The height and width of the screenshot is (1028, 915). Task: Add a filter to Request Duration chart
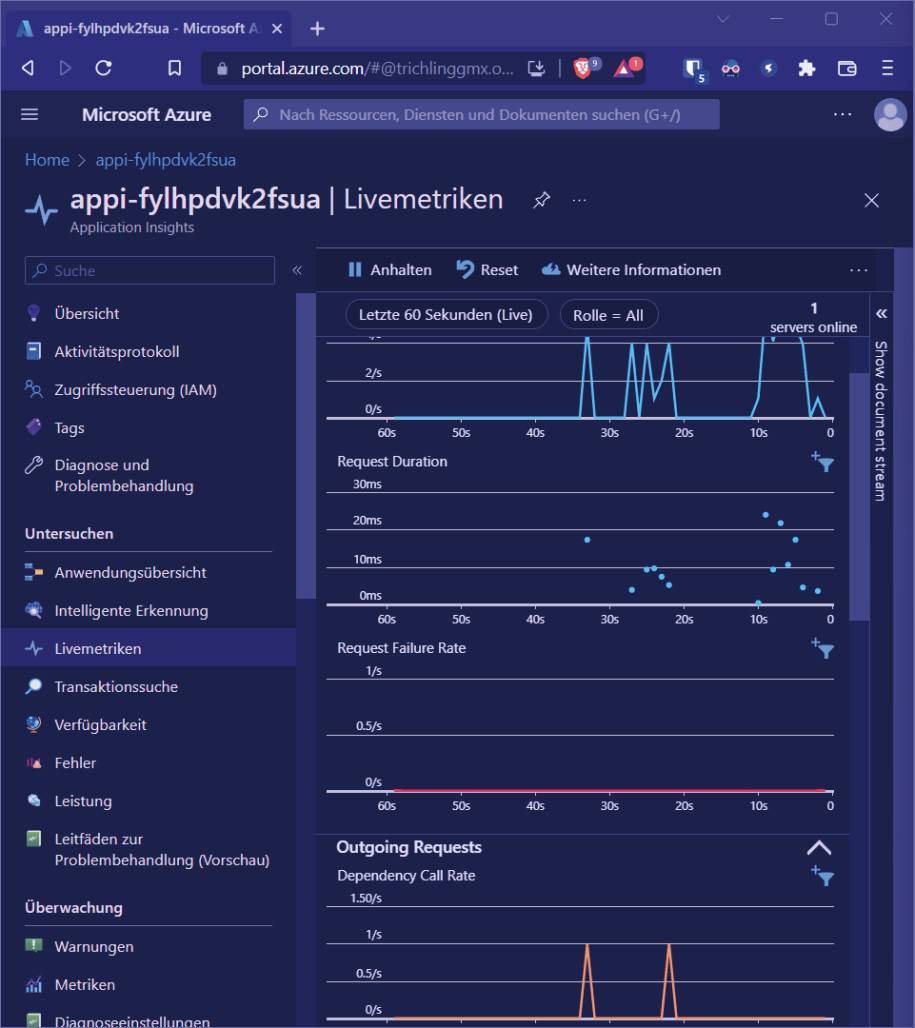(x=823, y=462)
